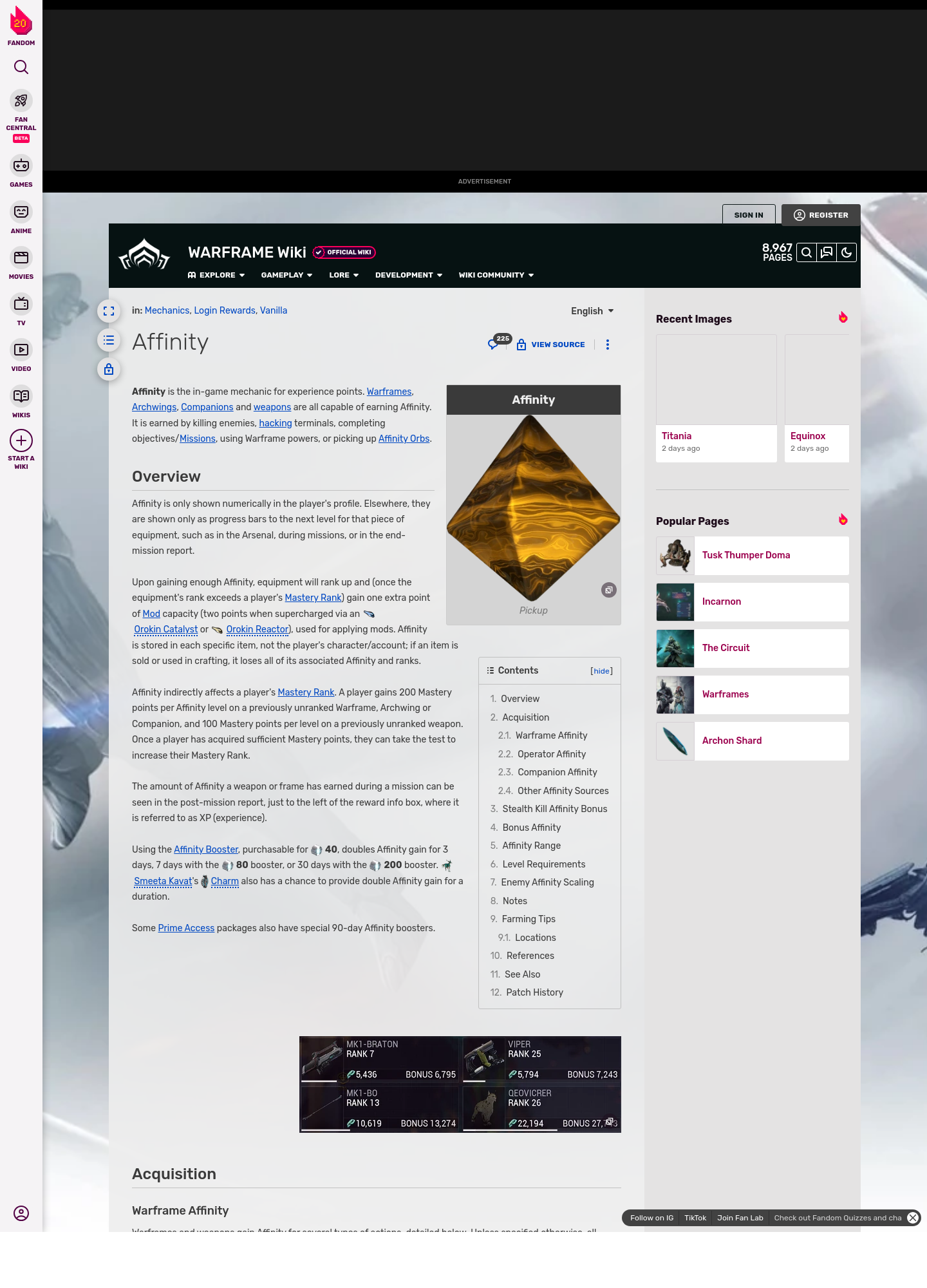This screenshot has height=1288, width=927.
Task: Open user profile icon at sidebar bottom
Action: pos(21,1213)
